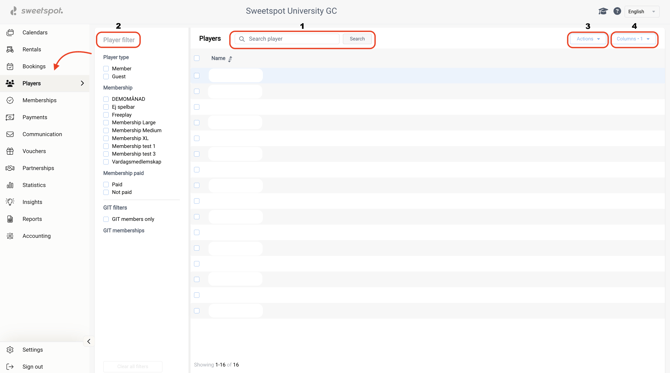Screen dimensions: 670x373
Task: Click the Partnerships handshake icon
Action: point(10,168)
